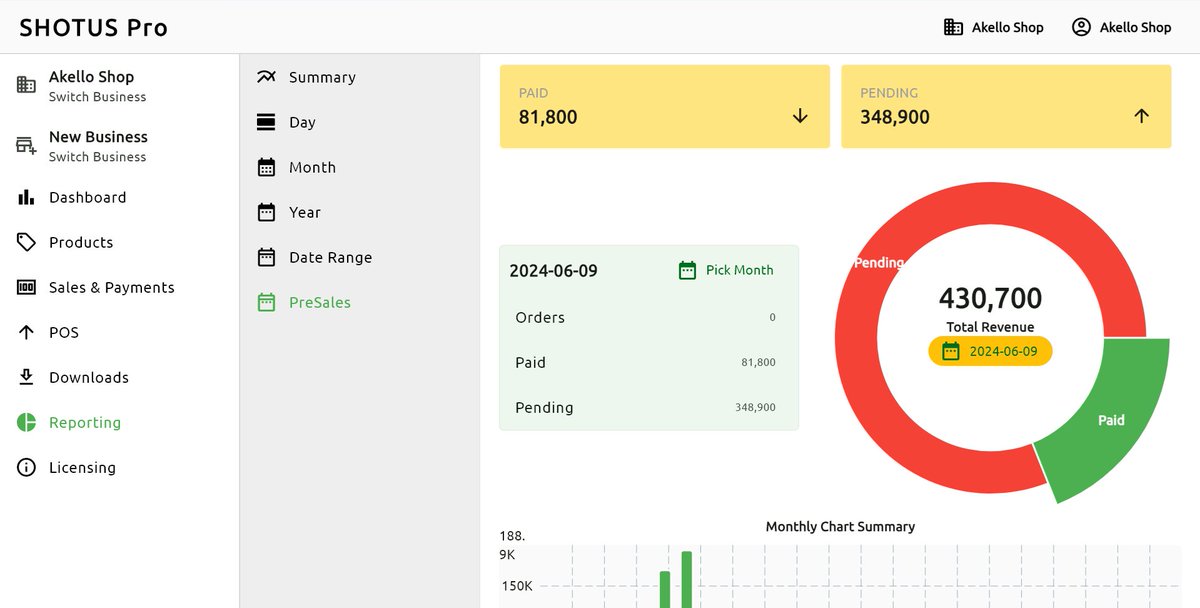Click the user account circle icon
This screenshot has height=608, width=1200.
(x=1081, y=27)
